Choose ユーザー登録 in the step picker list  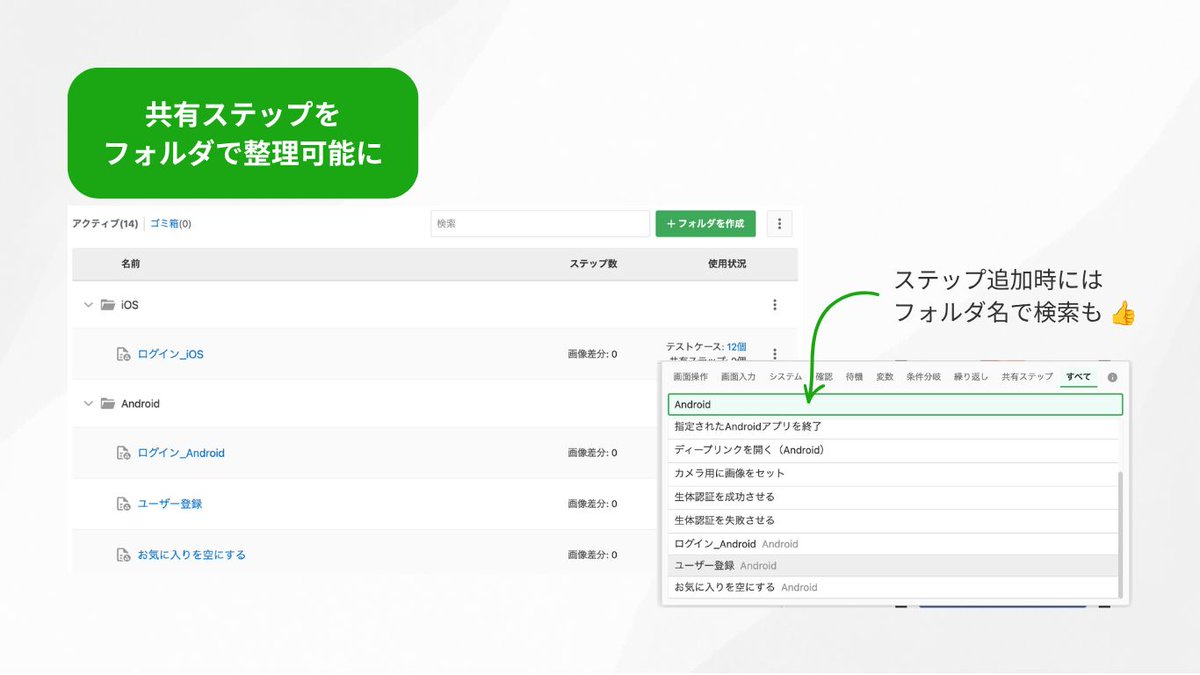coord(892,566)
